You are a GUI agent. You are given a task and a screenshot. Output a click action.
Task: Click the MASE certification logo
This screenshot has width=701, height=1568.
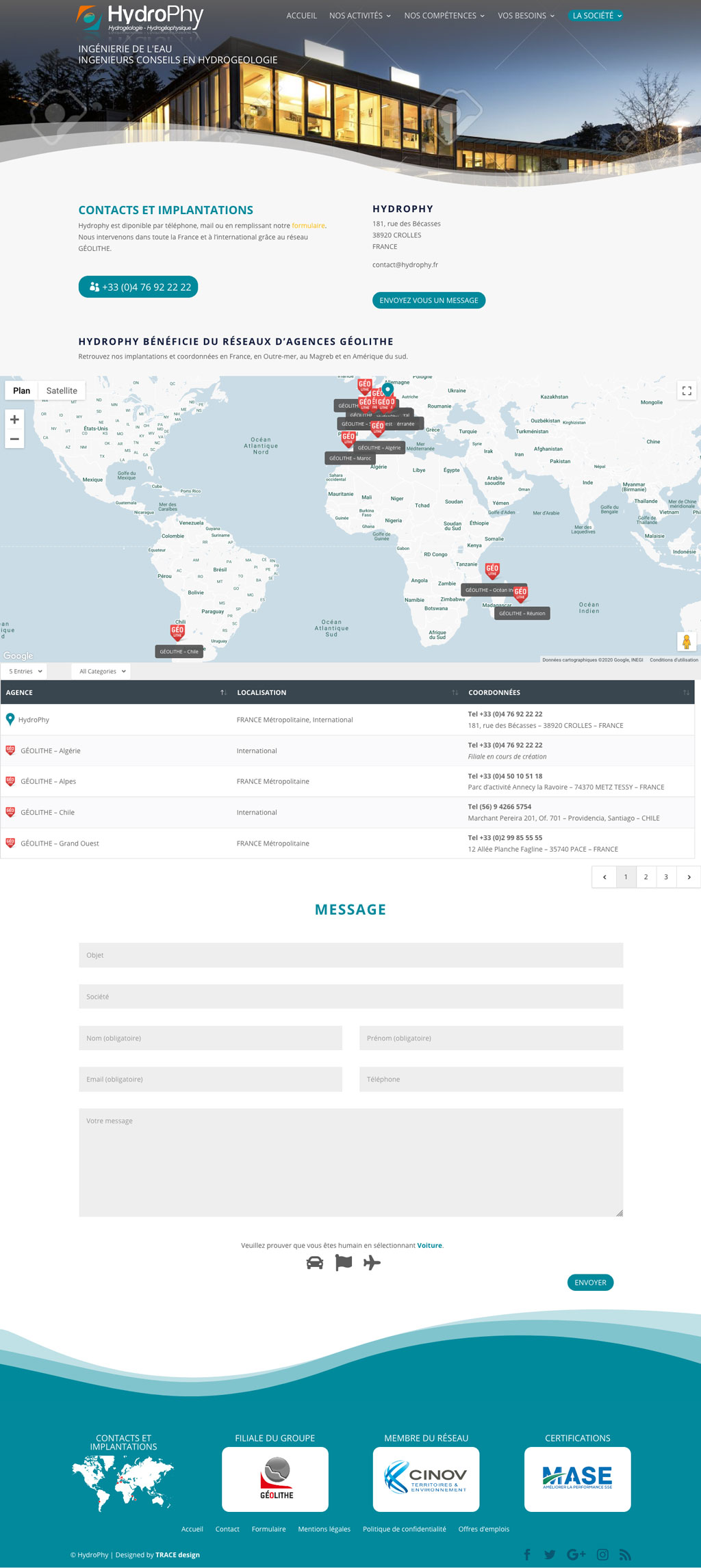coord(577,1480)
